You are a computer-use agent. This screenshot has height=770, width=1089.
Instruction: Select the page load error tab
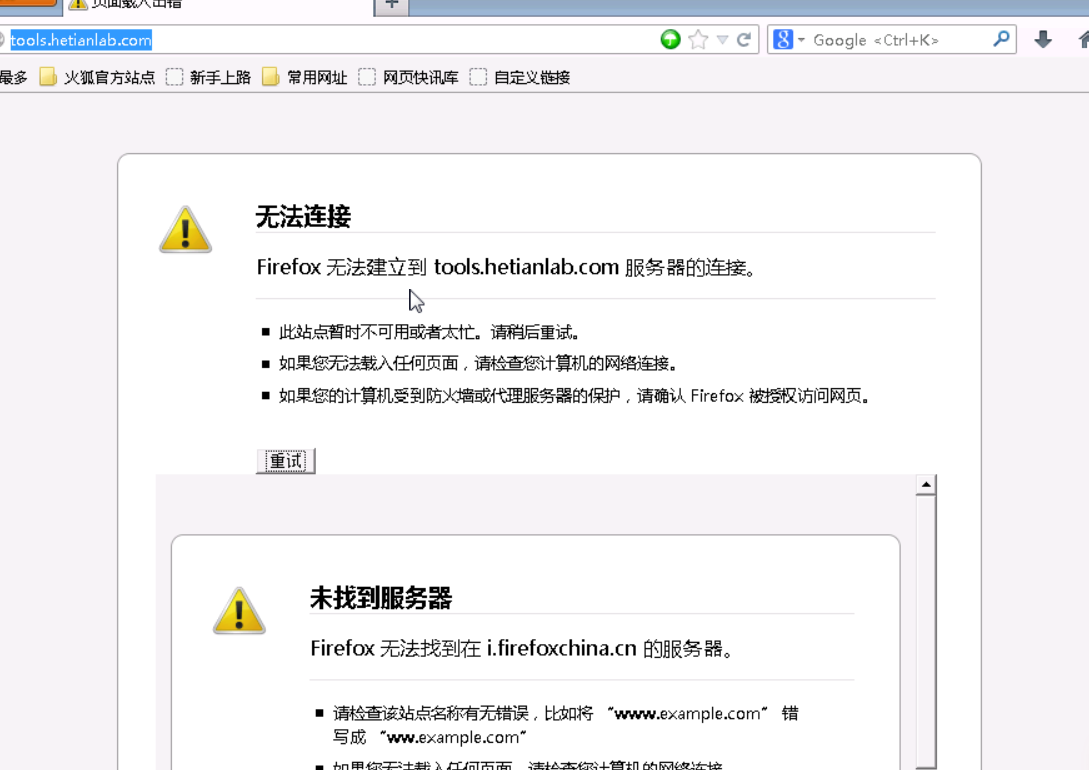tap(219, 5)
